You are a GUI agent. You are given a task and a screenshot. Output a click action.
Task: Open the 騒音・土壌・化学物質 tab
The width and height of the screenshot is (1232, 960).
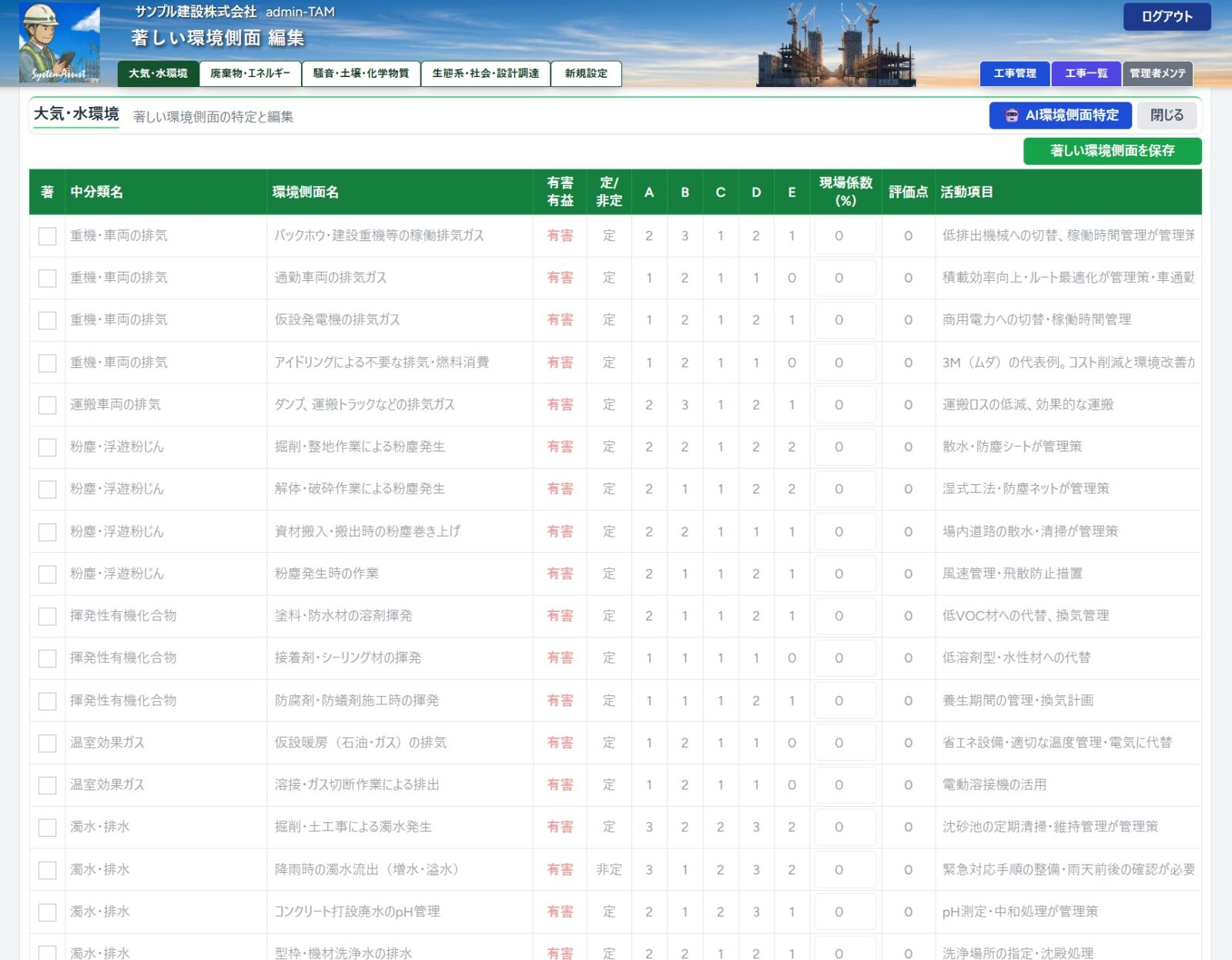click(361, 74)
